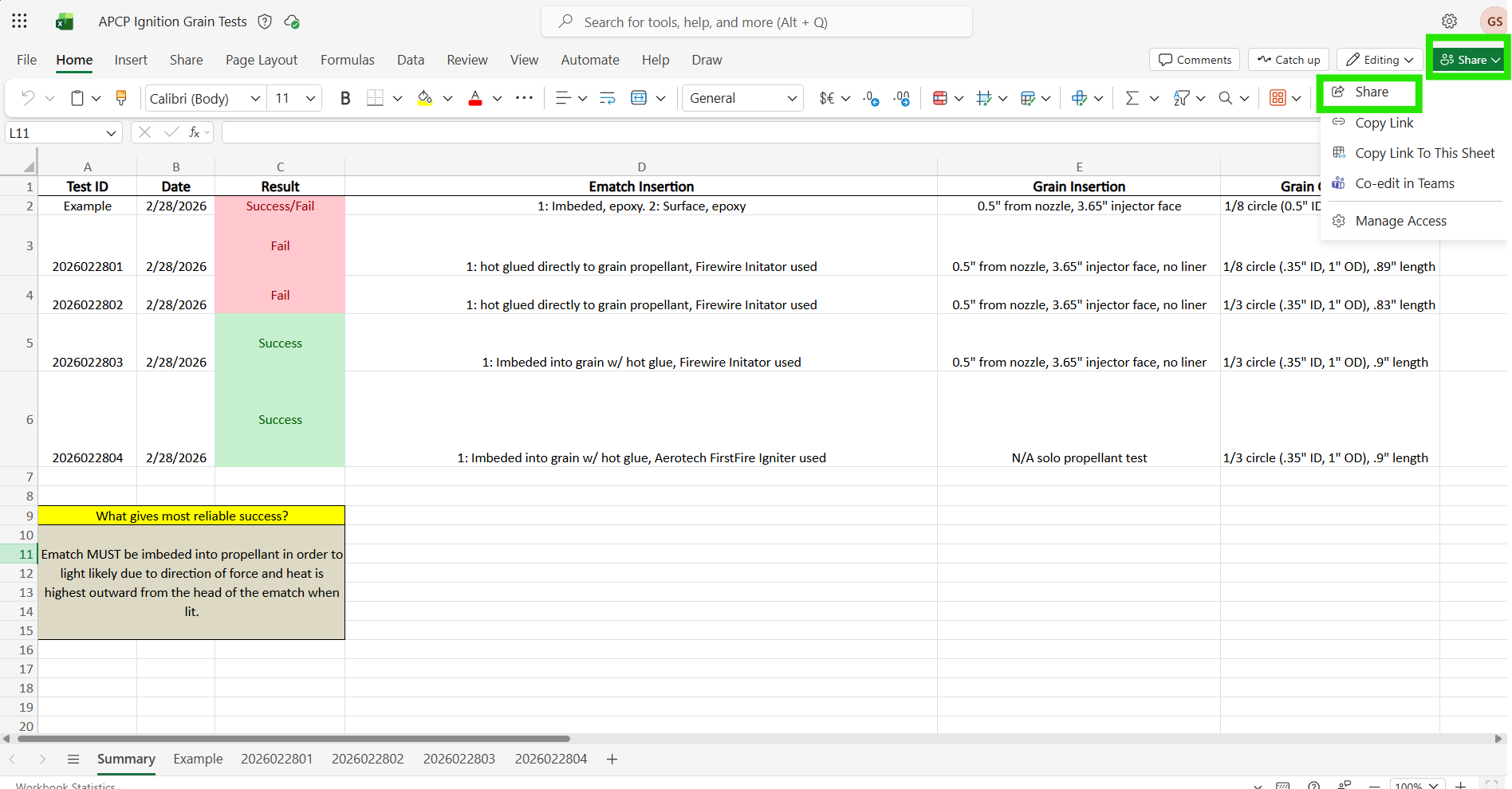The image size is (1512, 789).
Task: Click the Conditional Formatting icon
Action: pyautogui.click(x=940, y=98)
